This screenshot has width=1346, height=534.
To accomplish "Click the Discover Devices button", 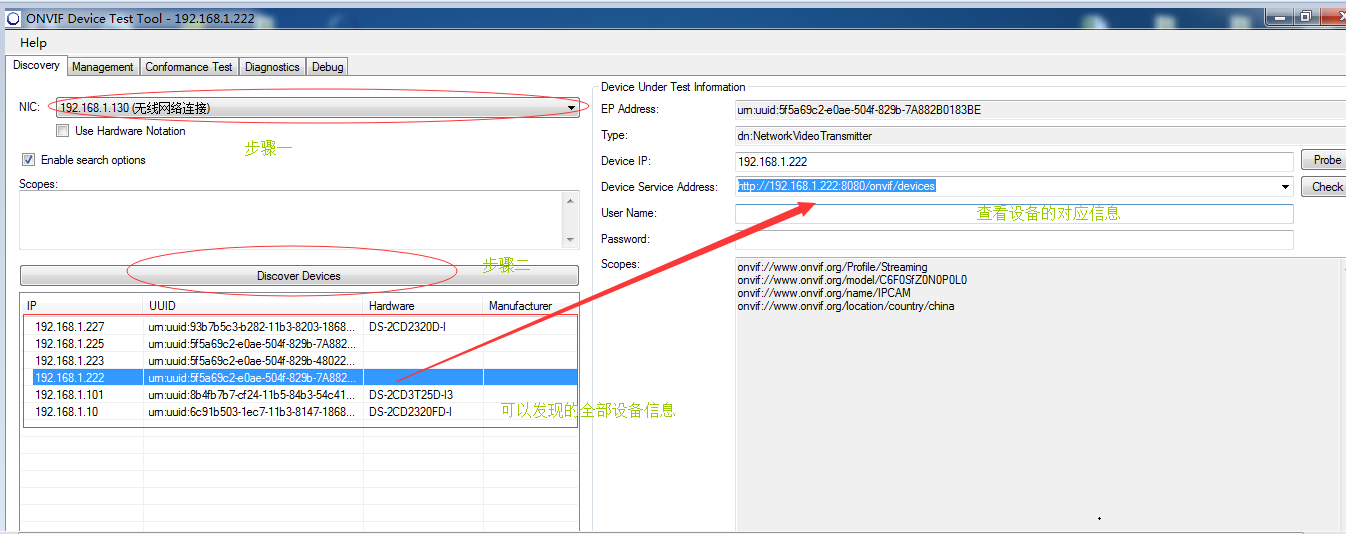I will [299, 276].
